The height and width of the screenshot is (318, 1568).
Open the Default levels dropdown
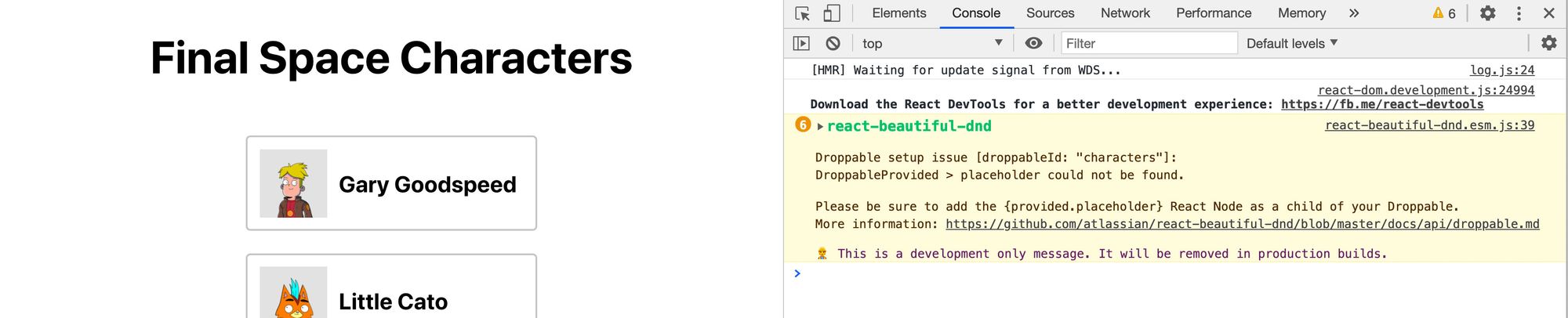pos(1291,43)
